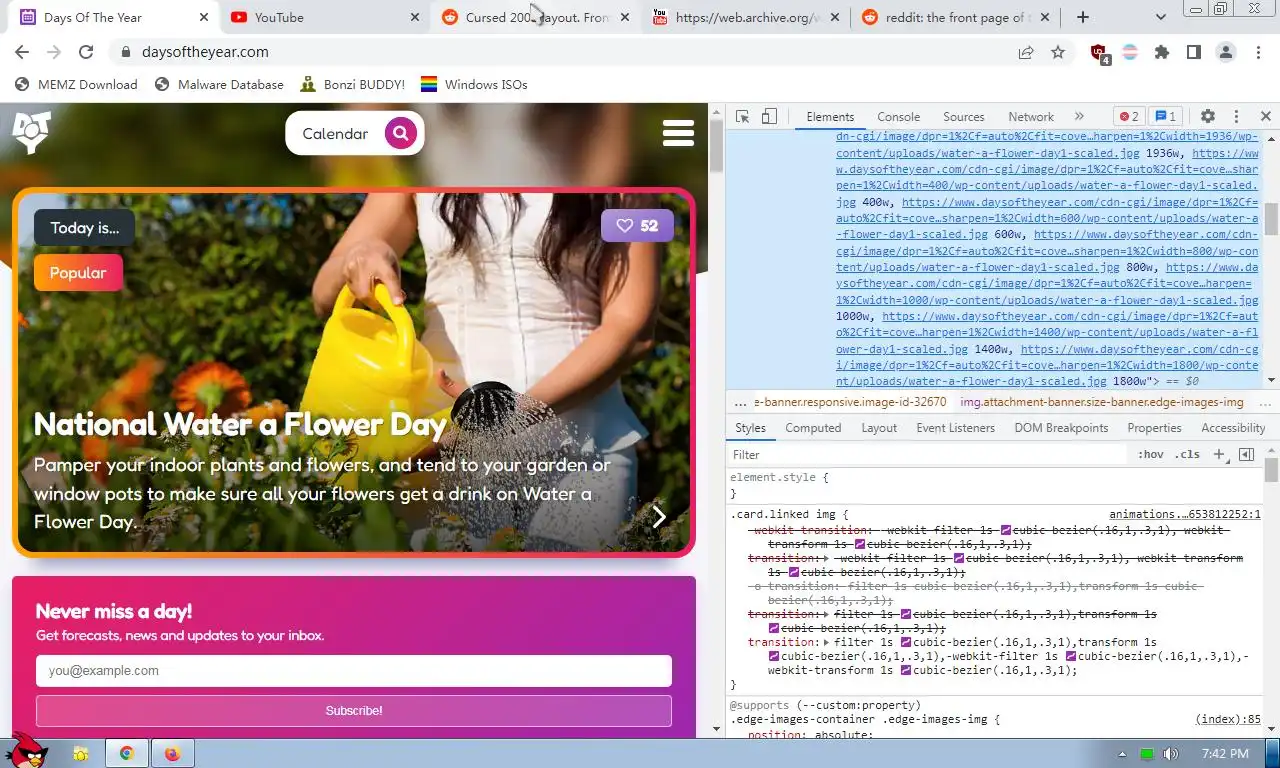Toggle the device toolbar in DevTools
The height and width of the screenshot is (768, 1280).
click(x=769, y=117)
